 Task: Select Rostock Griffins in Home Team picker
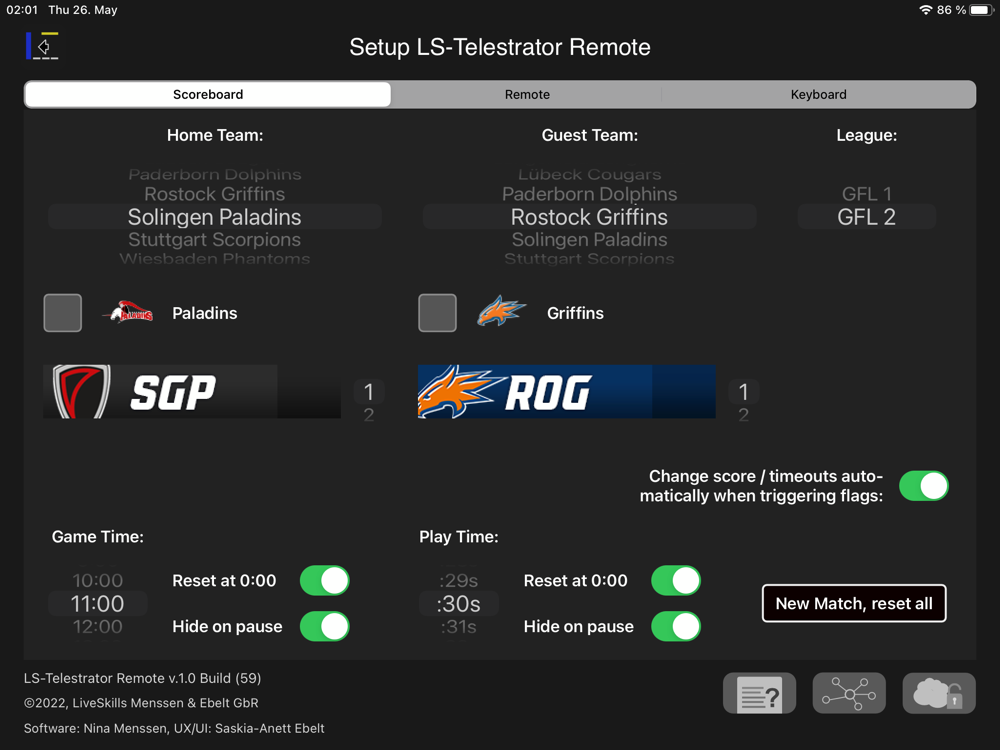(214, 194)
